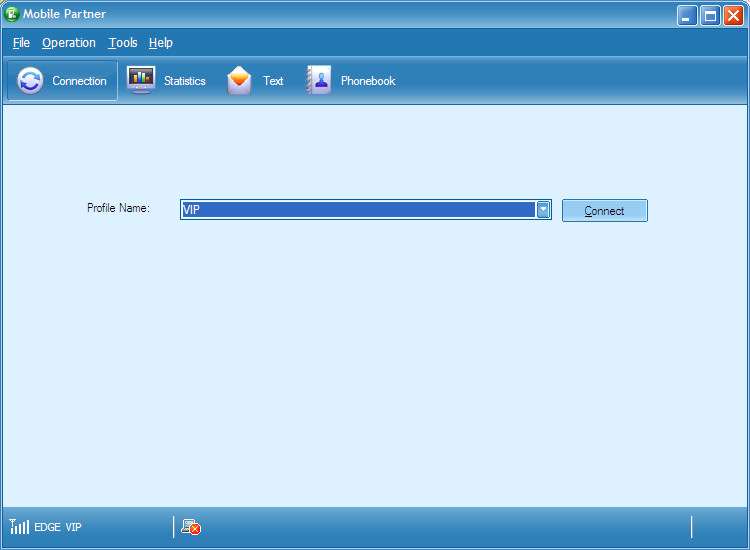The width and height of the screenshot is (750, 550).
Task: Open the Help menu
Action: 161,43
